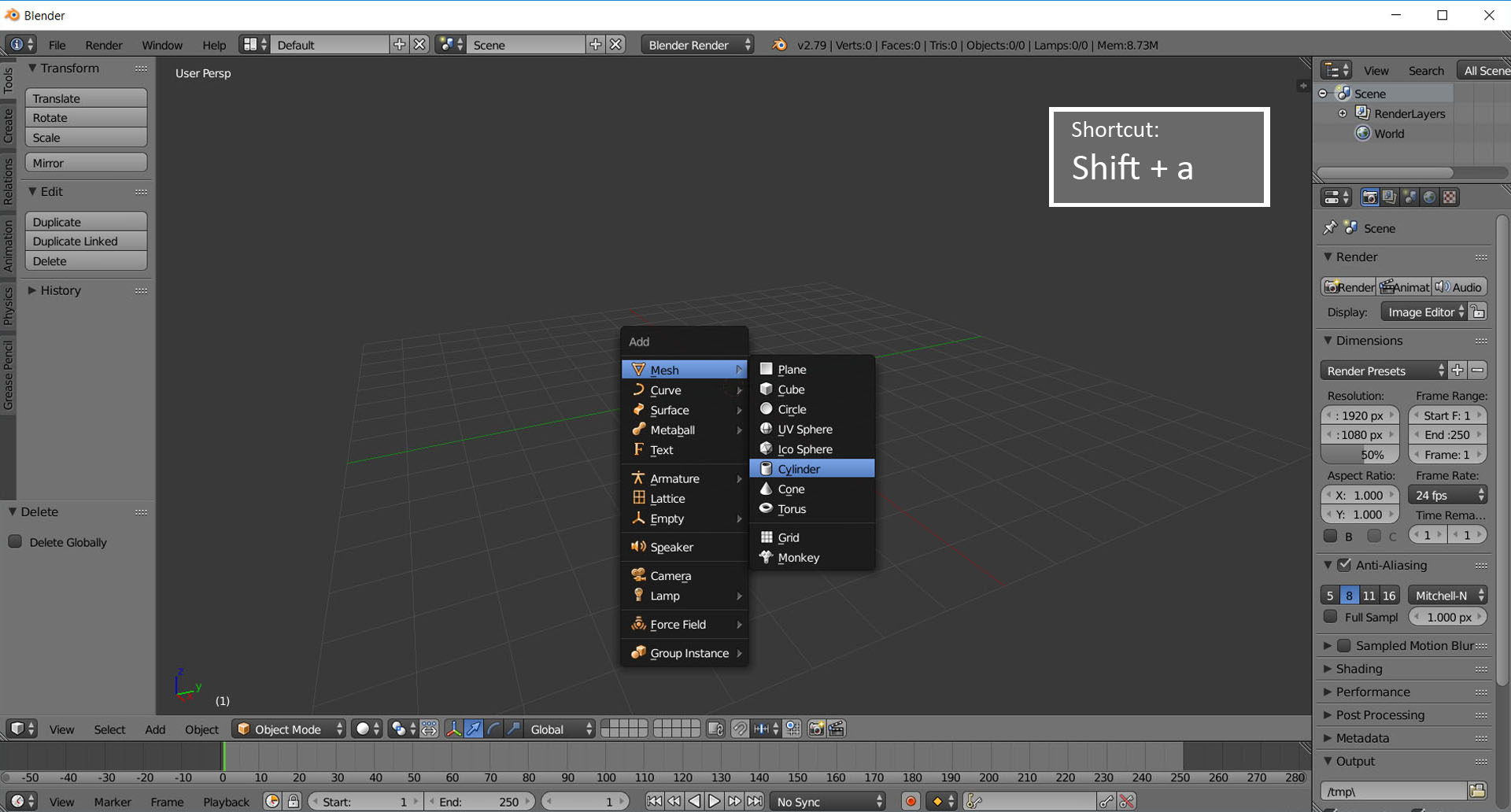The image size is (1511, 812).
Task: Open the World properties tab globe icon
Action: pyautogui.click(x=1429, y=197)
